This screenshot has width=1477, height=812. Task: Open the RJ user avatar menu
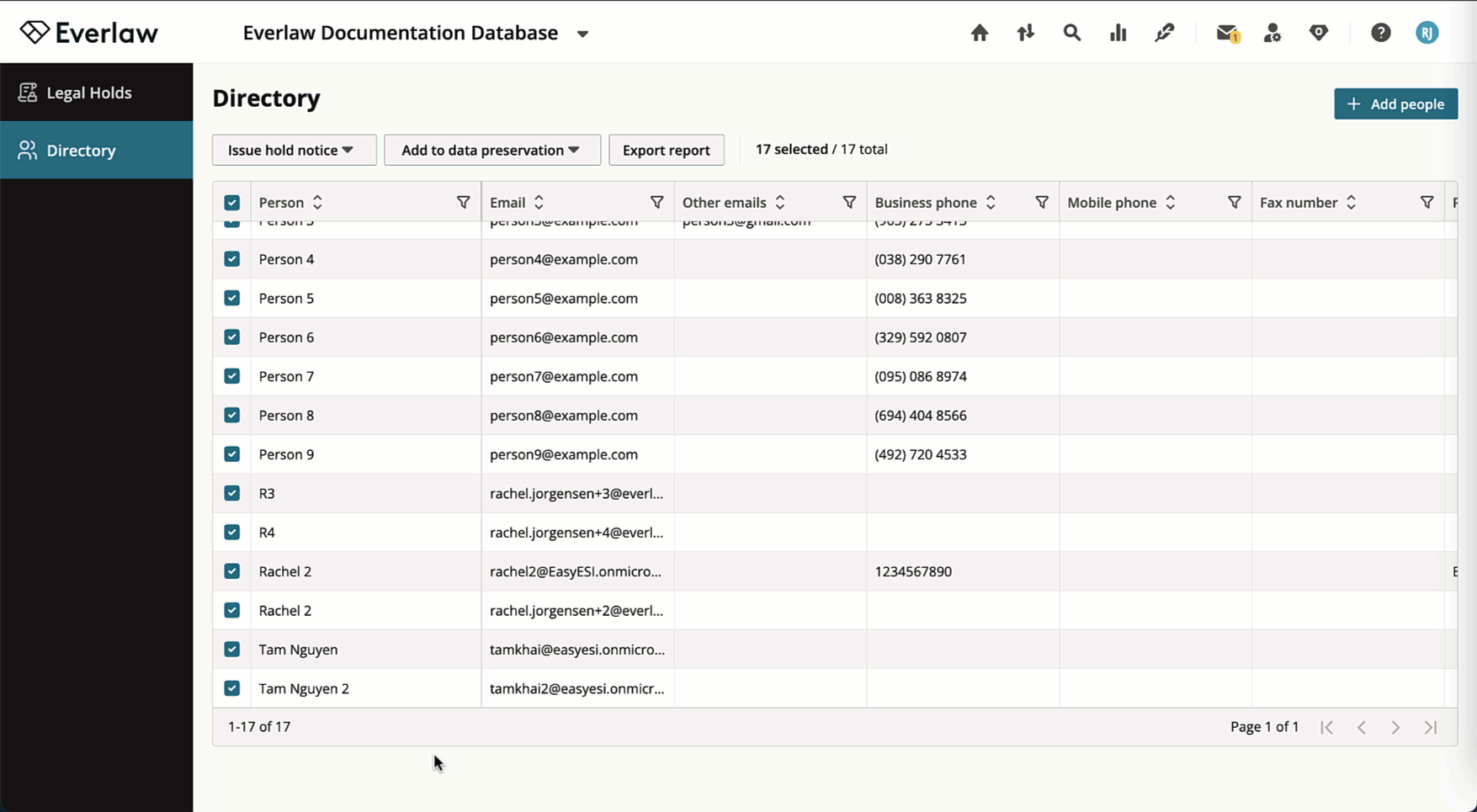pos(1427,33)
